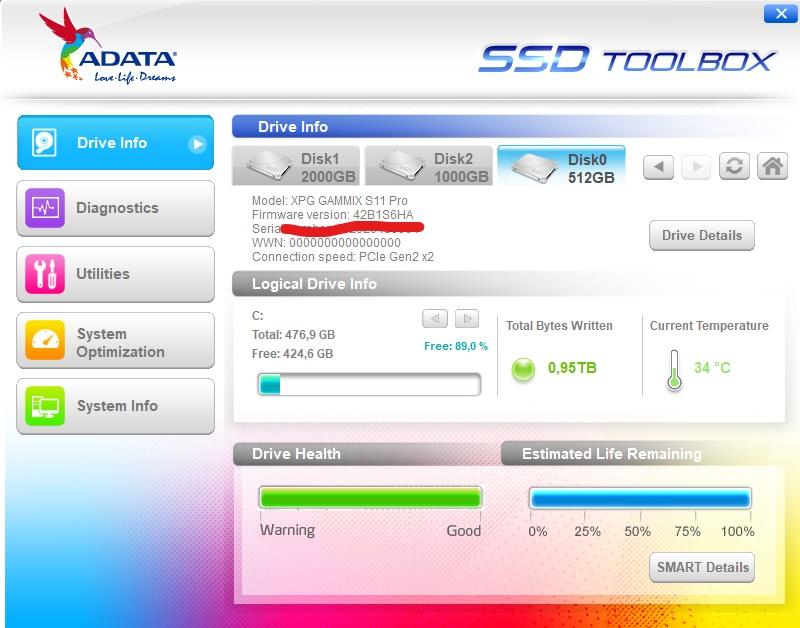Click the Diagnostics heartbeat monitor icon
800x628 pixels.
click(45, 208)
